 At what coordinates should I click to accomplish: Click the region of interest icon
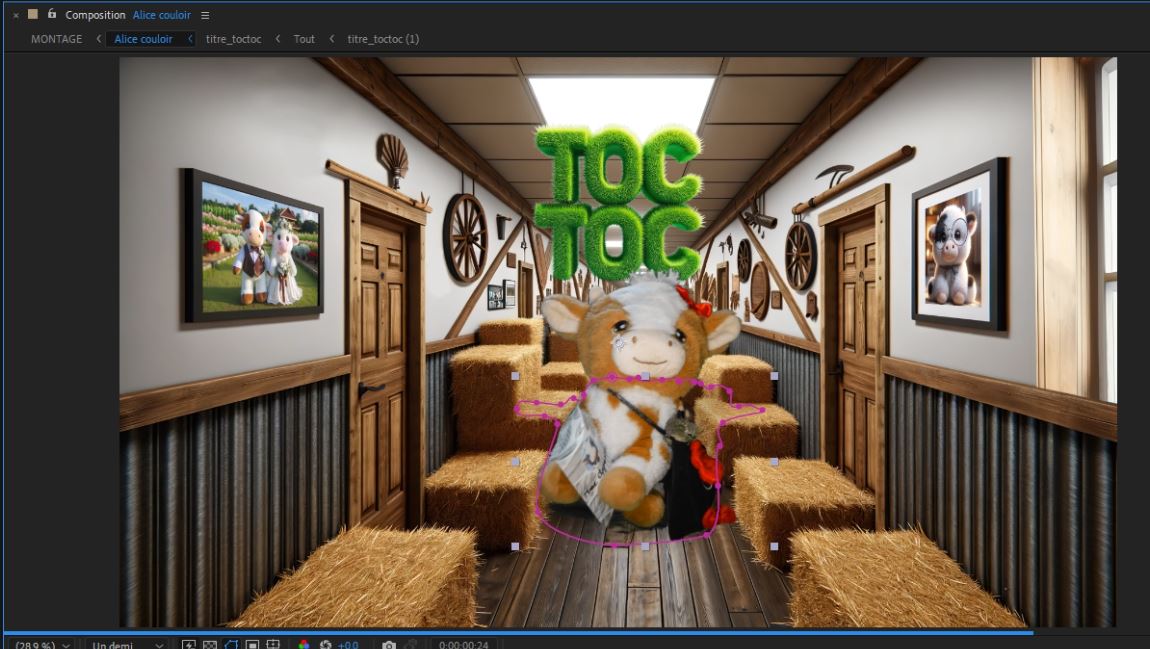(x=252, y=644)
